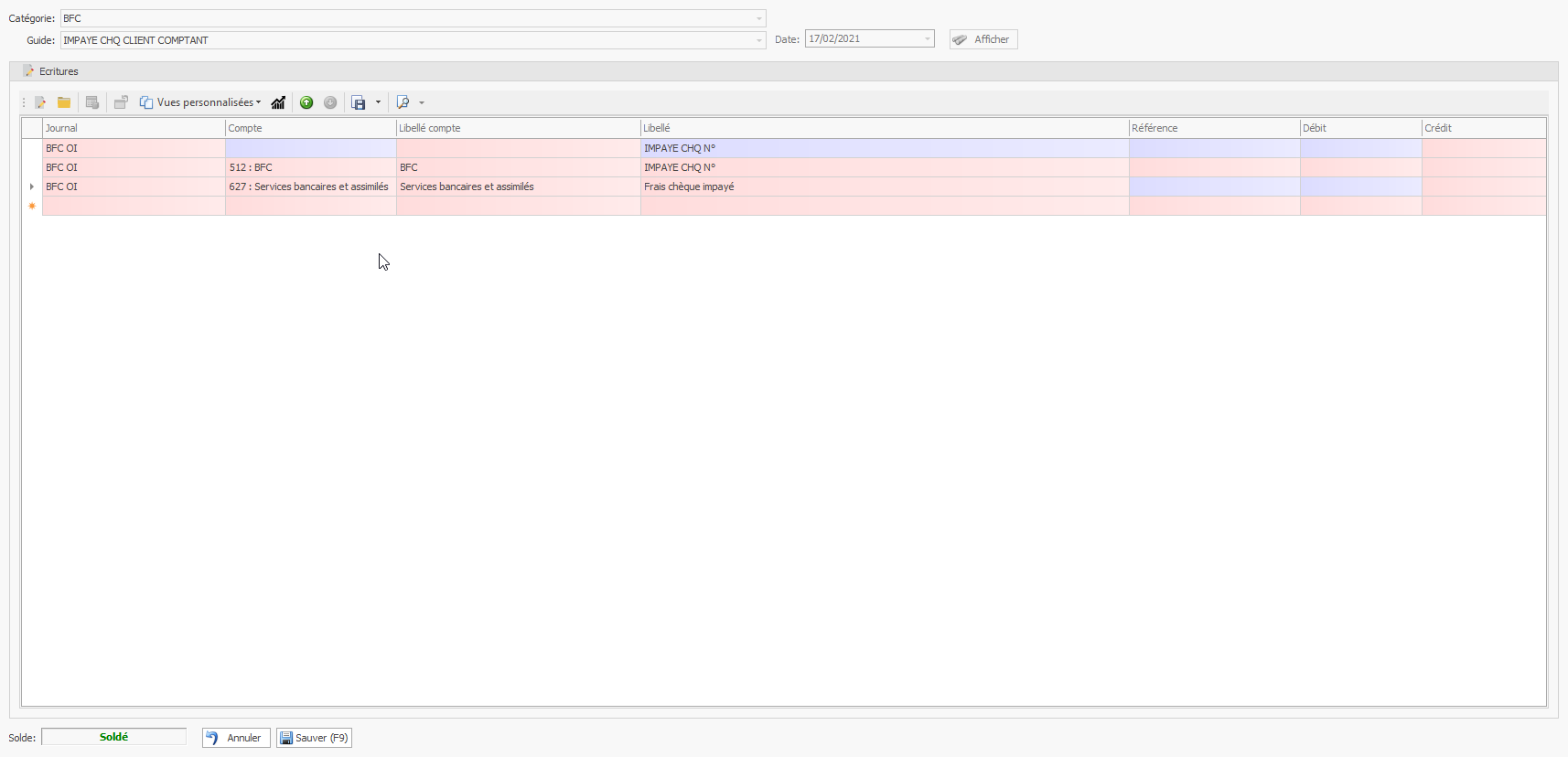This screenshot has width=1568, height=757.
Task: Click Sauver (F9) button
Action: pyautogui.click(x=314, y=738)
